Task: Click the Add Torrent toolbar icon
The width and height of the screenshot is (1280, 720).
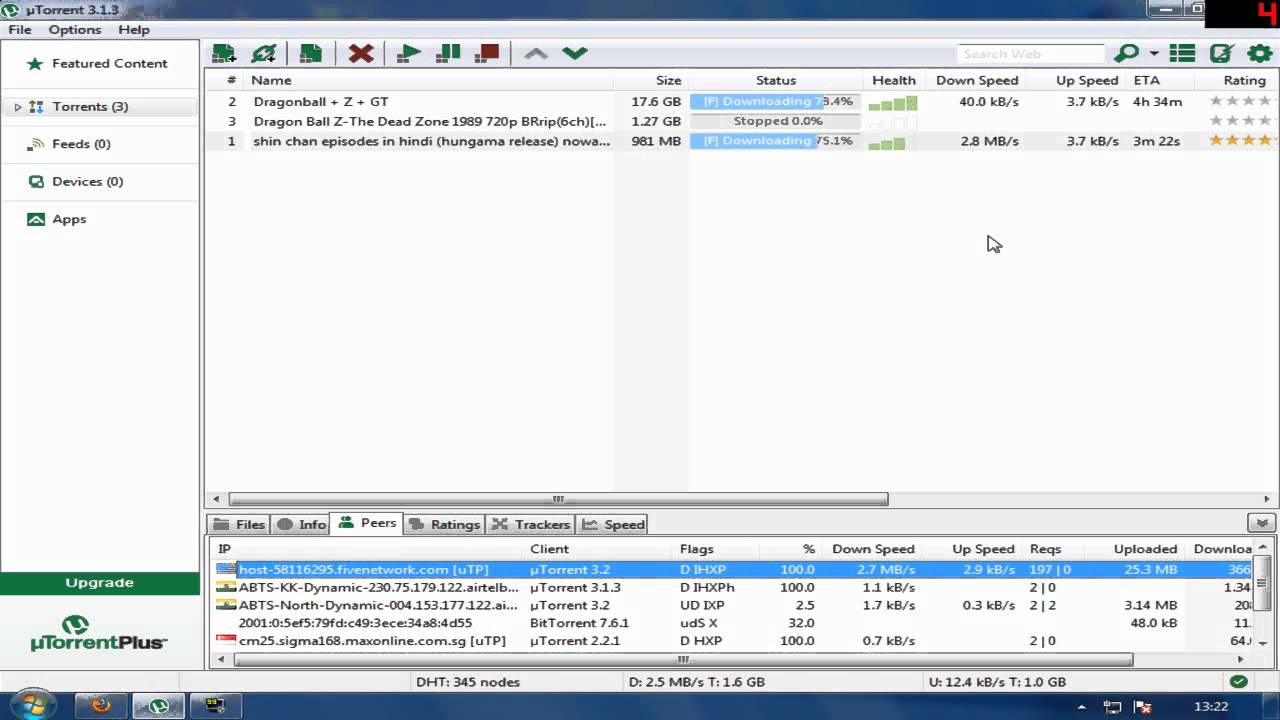Action: (x=224, y=53)
